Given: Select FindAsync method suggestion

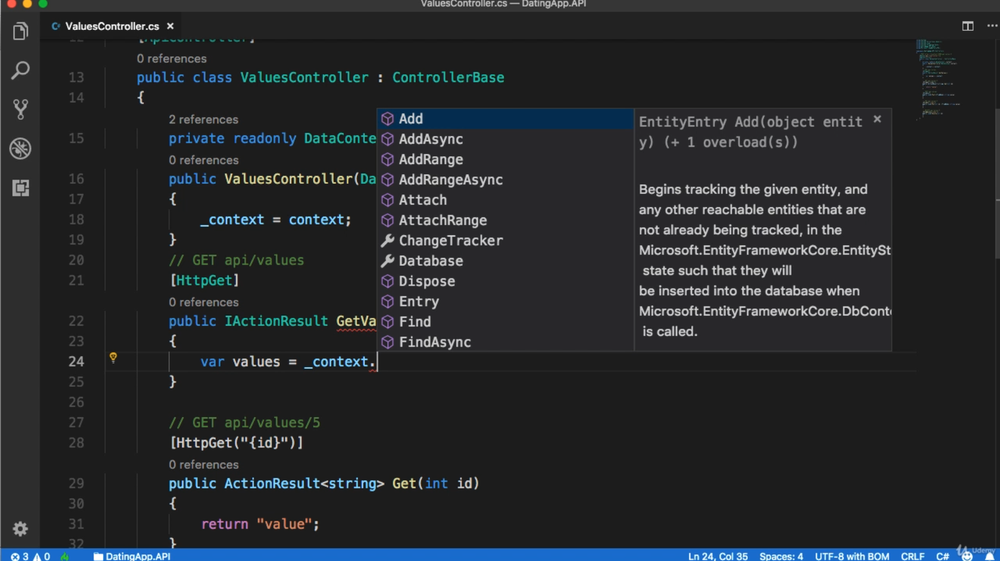Looking at the screenshot, I should pos(505,342).
